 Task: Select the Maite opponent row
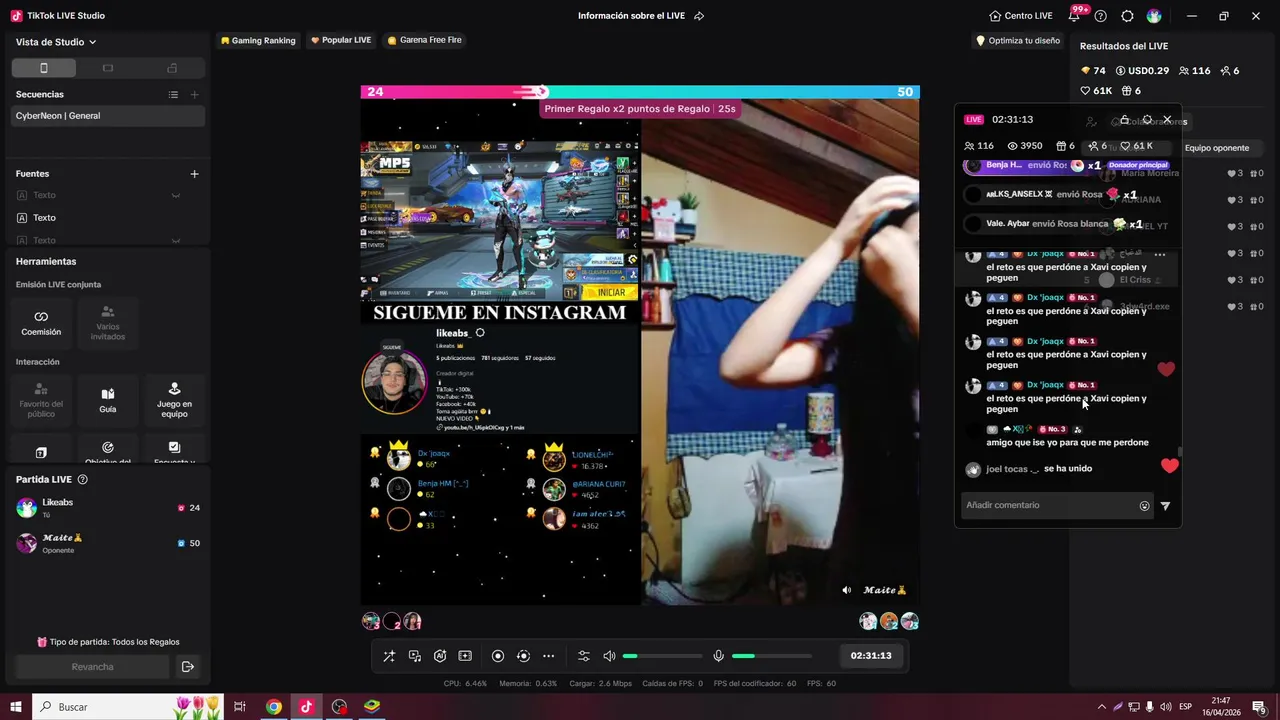coord(108,543)
